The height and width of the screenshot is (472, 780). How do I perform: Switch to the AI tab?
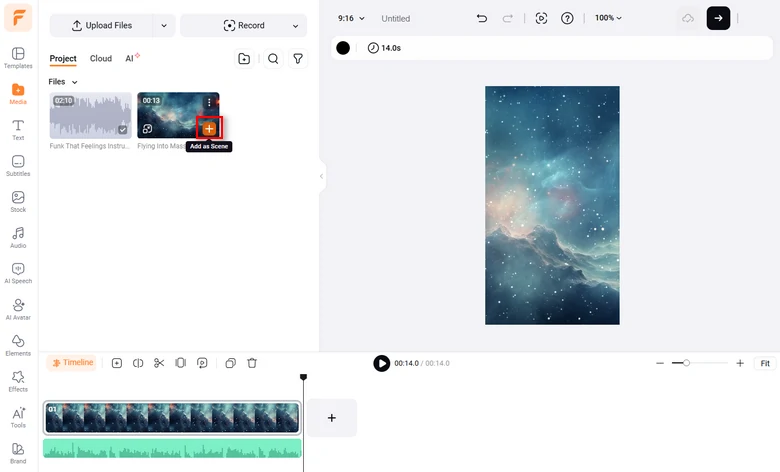131,58
